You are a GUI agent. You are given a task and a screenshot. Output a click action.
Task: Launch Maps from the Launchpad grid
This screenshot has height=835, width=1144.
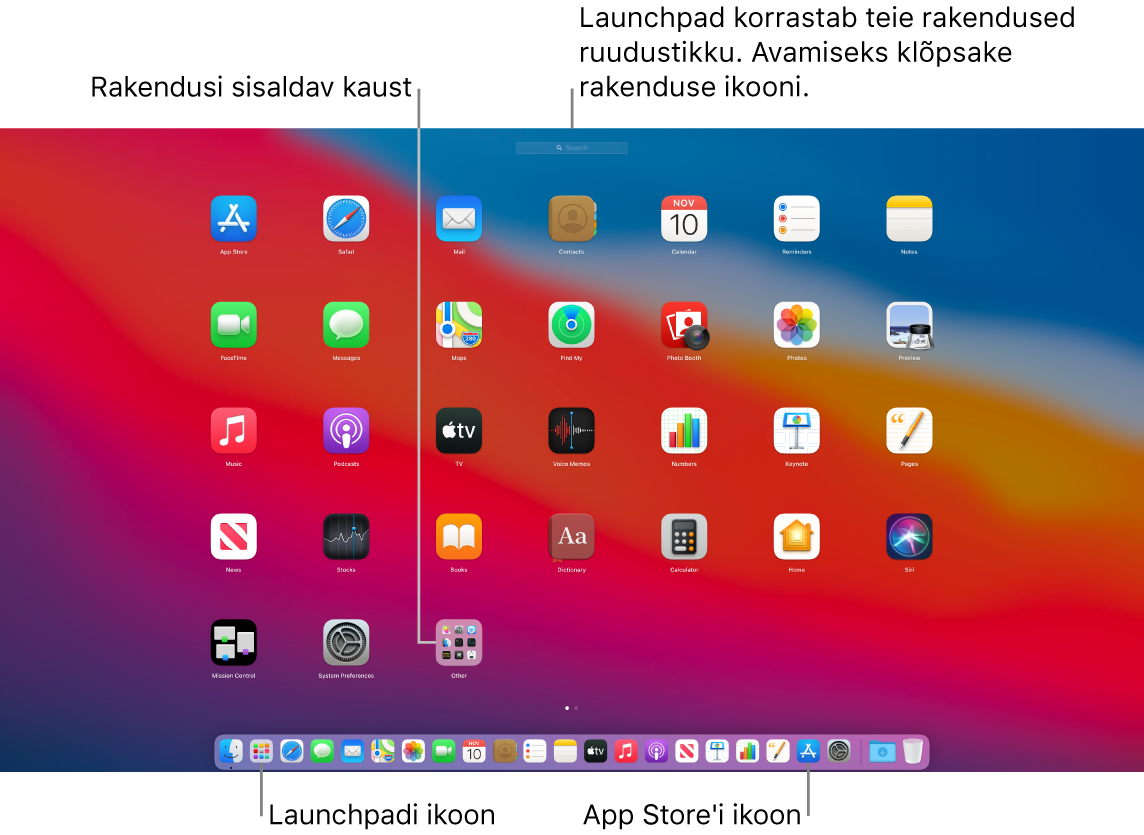tap(459, 325)
